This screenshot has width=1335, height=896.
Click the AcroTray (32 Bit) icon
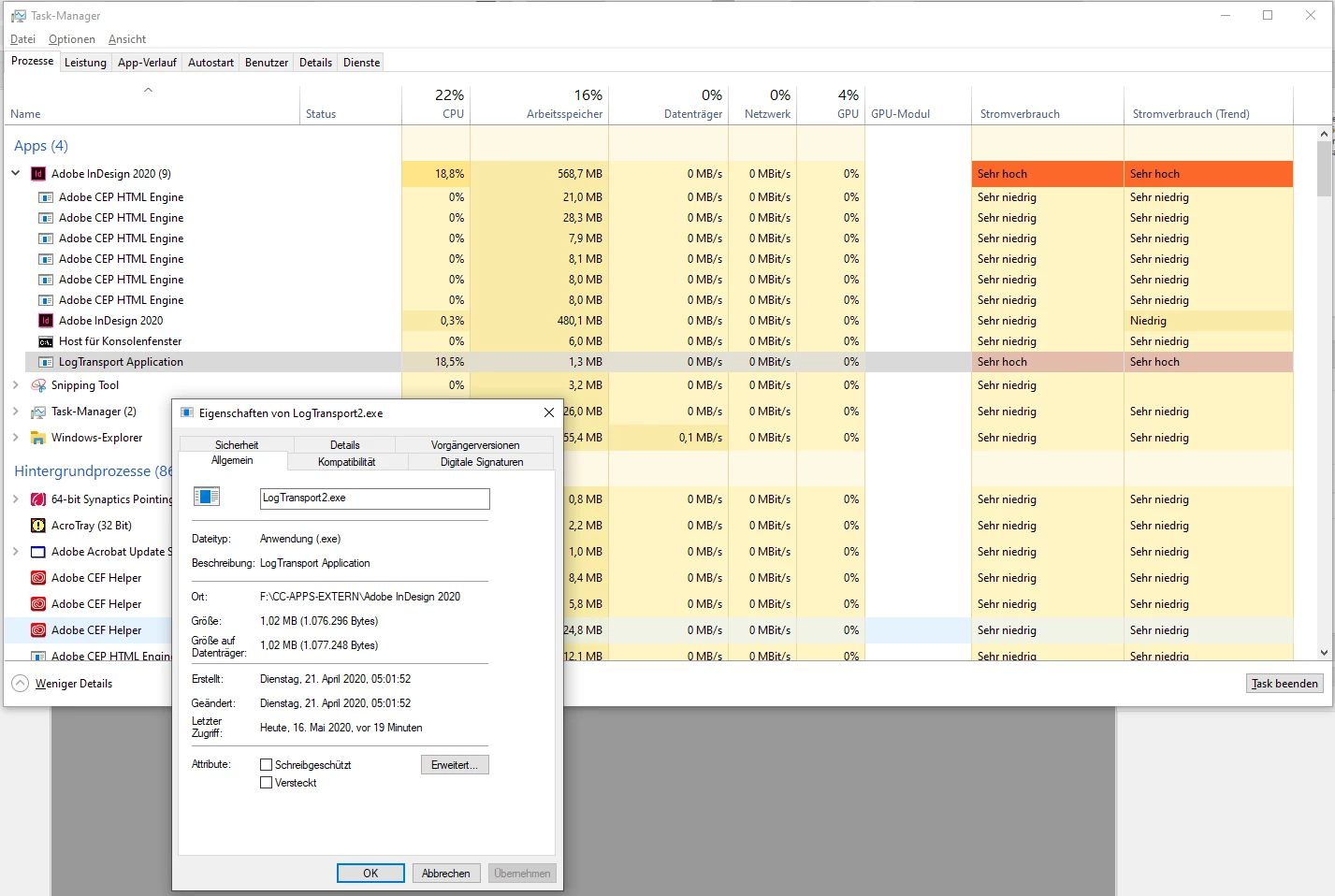coord(38,526)
